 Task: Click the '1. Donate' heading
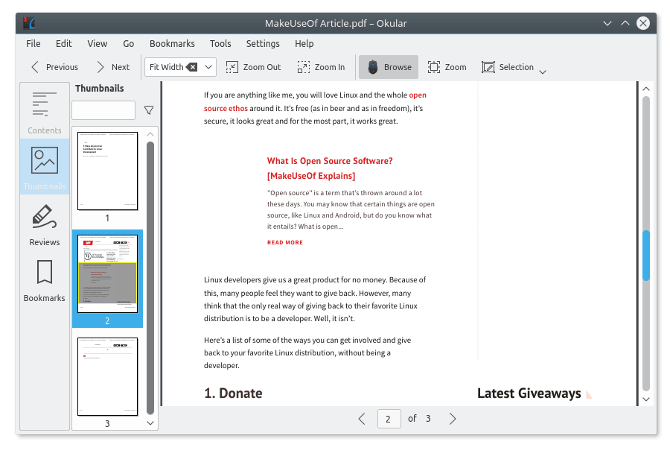233,393
